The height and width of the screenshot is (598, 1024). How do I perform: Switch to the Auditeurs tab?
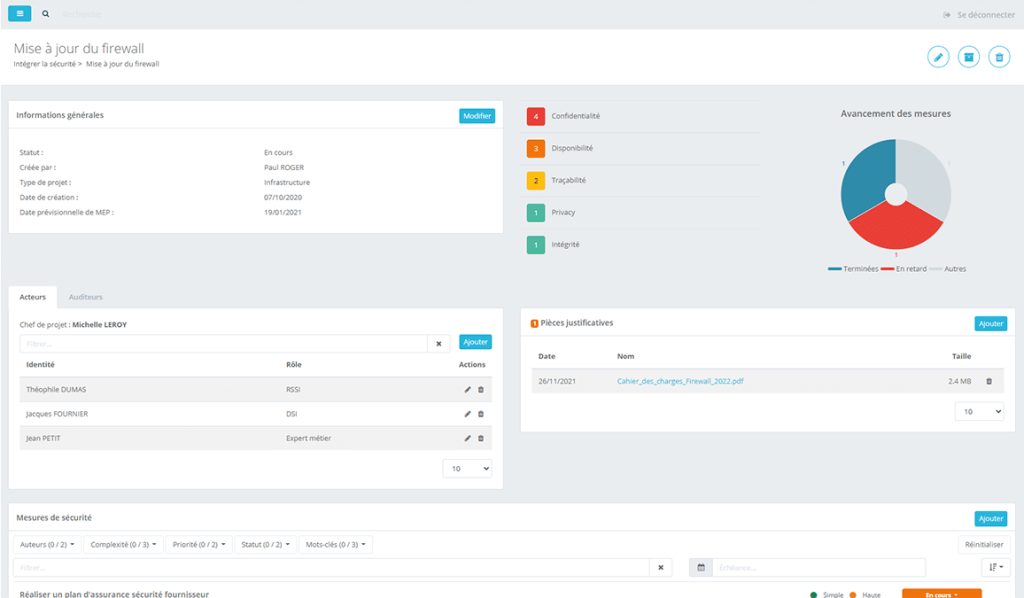[85, 297]
